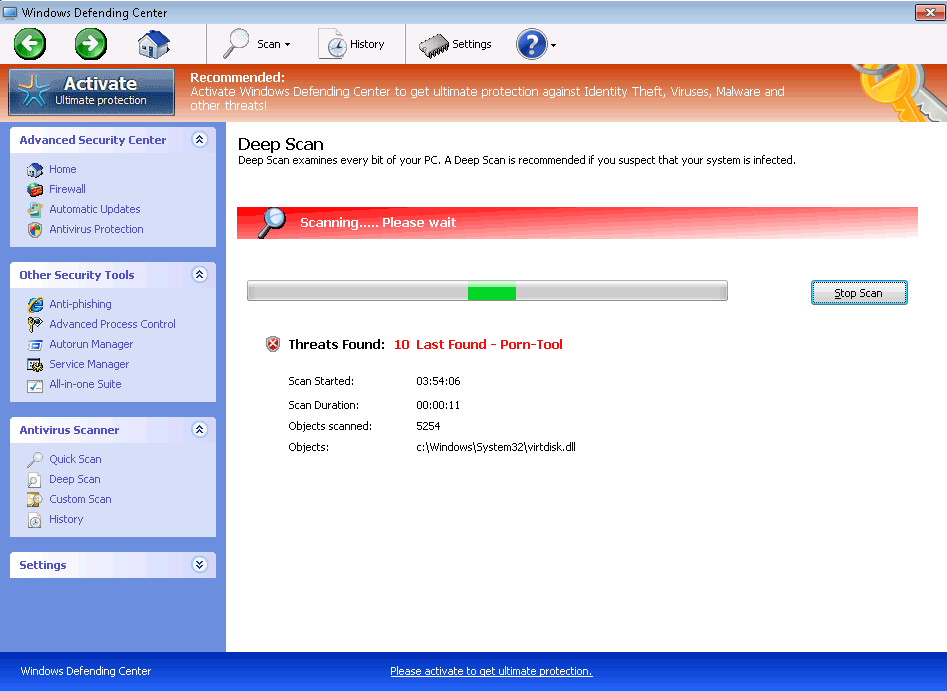The width and height of the screenshot is (947, 692).
Task: Collapse the Advanced Security Center panel
Action: click(x=199, y=140)
